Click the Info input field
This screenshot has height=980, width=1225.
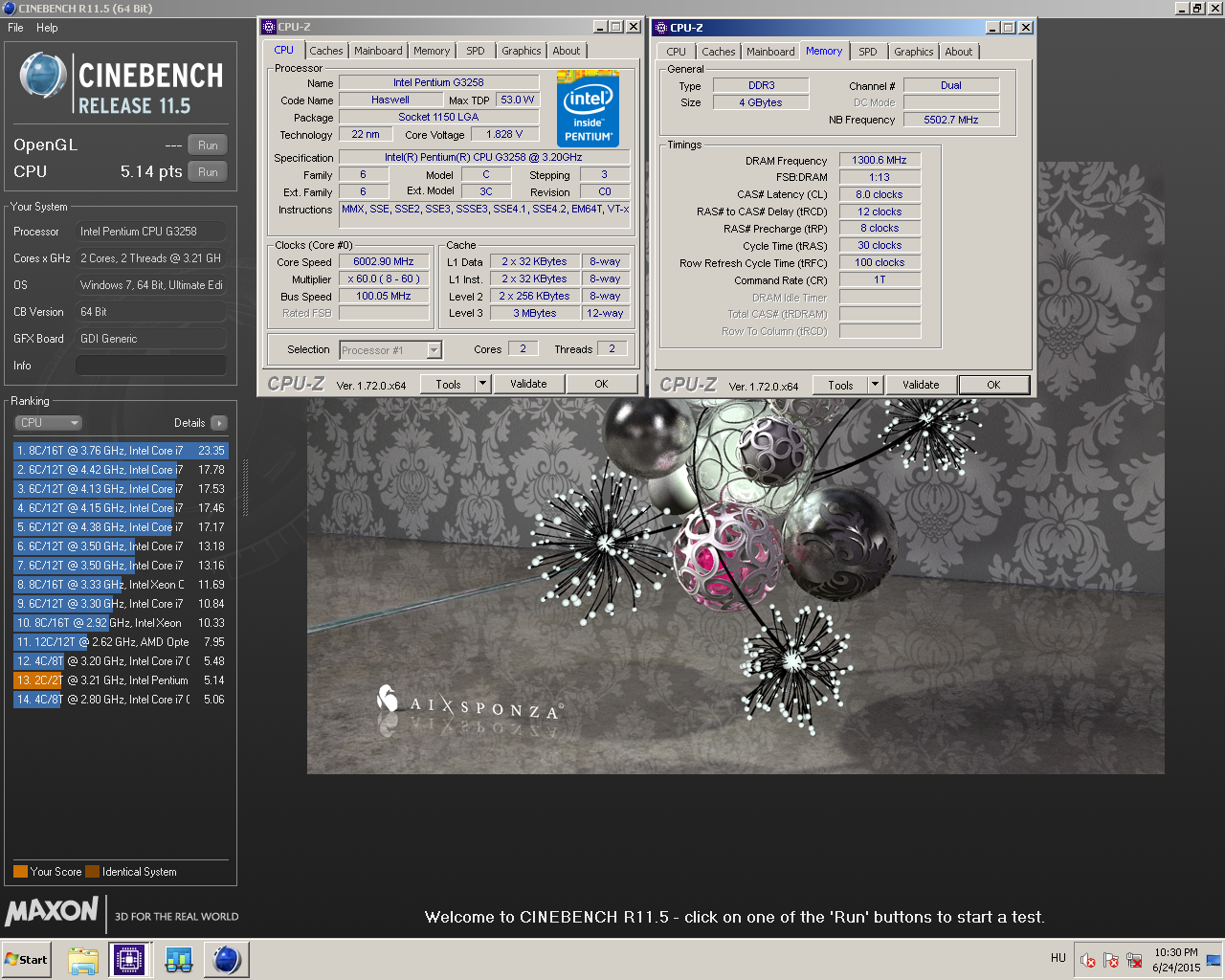[151, 366]
